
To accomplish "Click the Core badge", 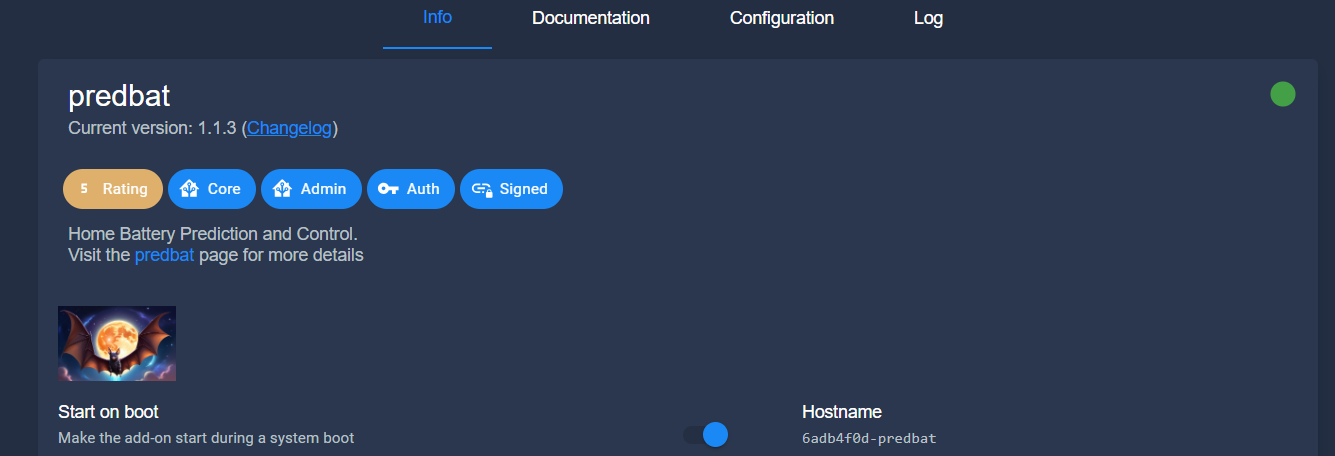I will 212,189.
